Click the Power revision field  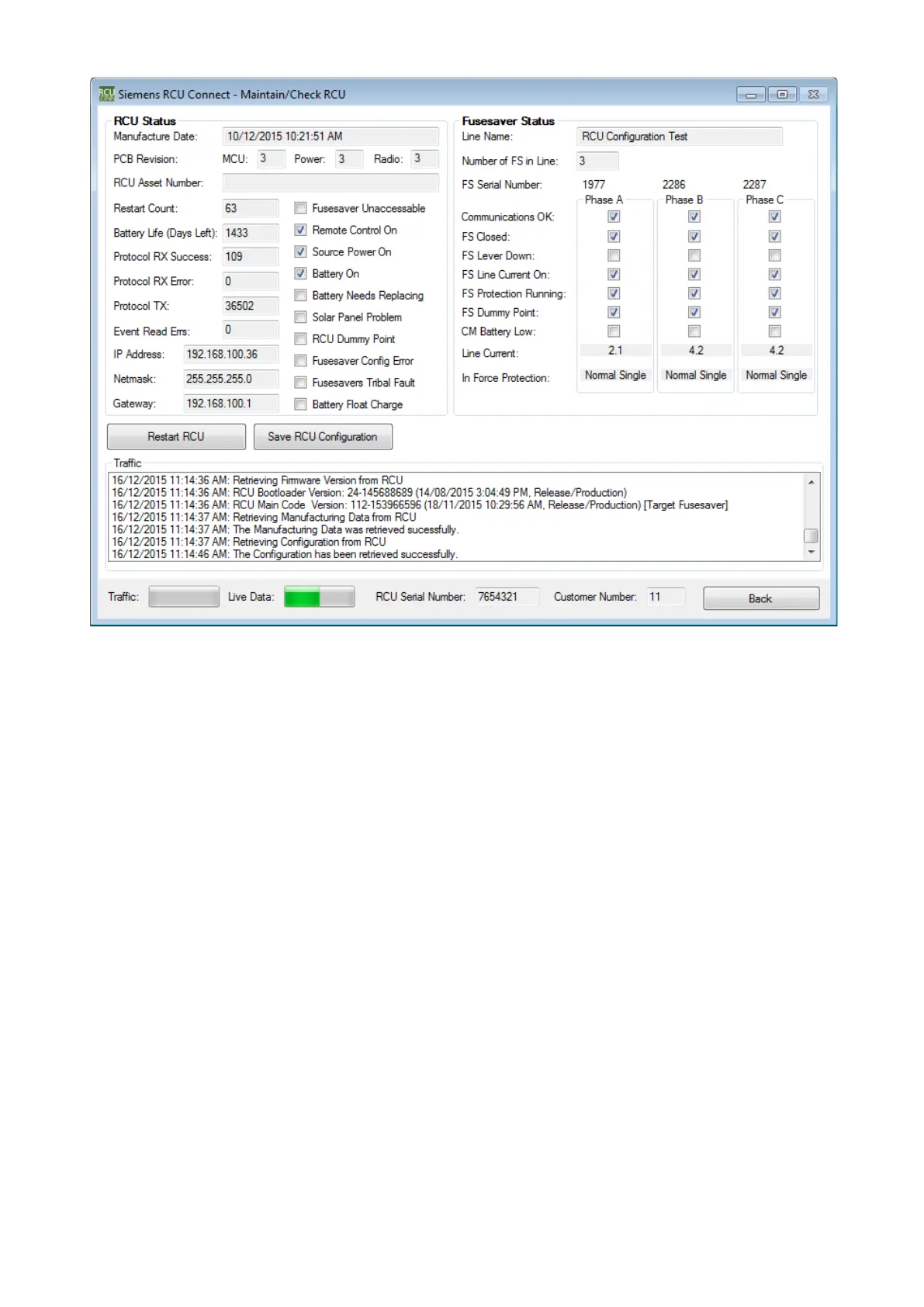tap(349, 158)
